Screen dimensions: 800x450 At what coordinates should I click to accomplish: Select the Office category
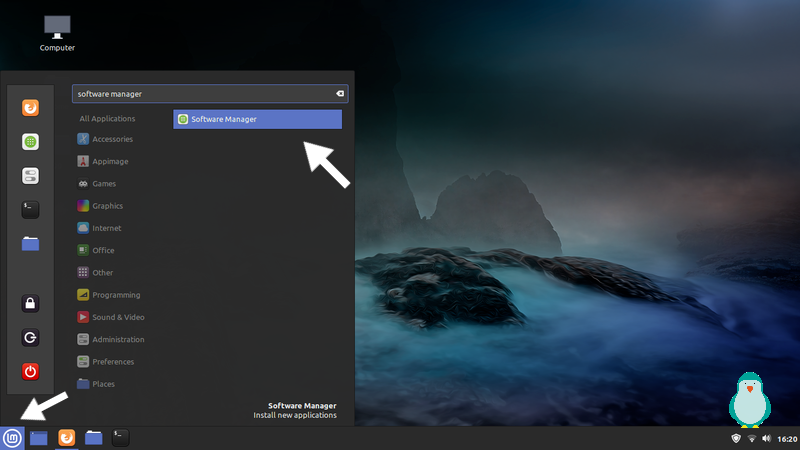(95, 251)
